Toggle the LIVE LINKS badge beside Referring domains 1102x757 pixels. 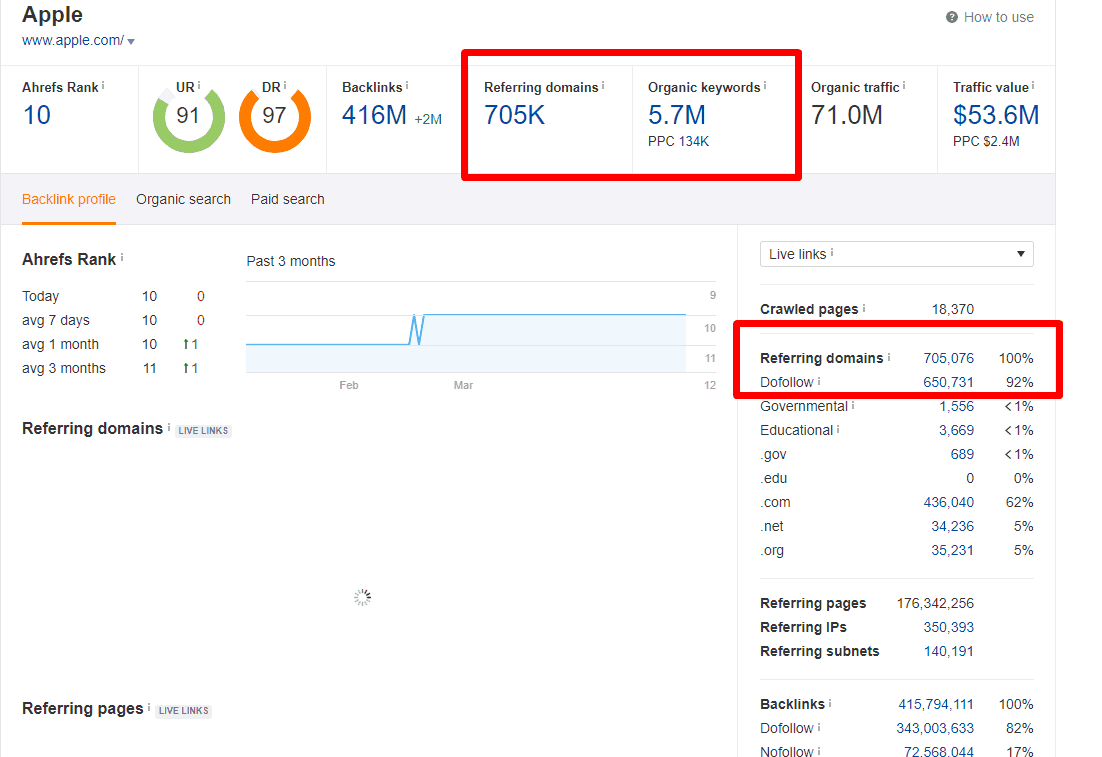(x=203, y=430)
